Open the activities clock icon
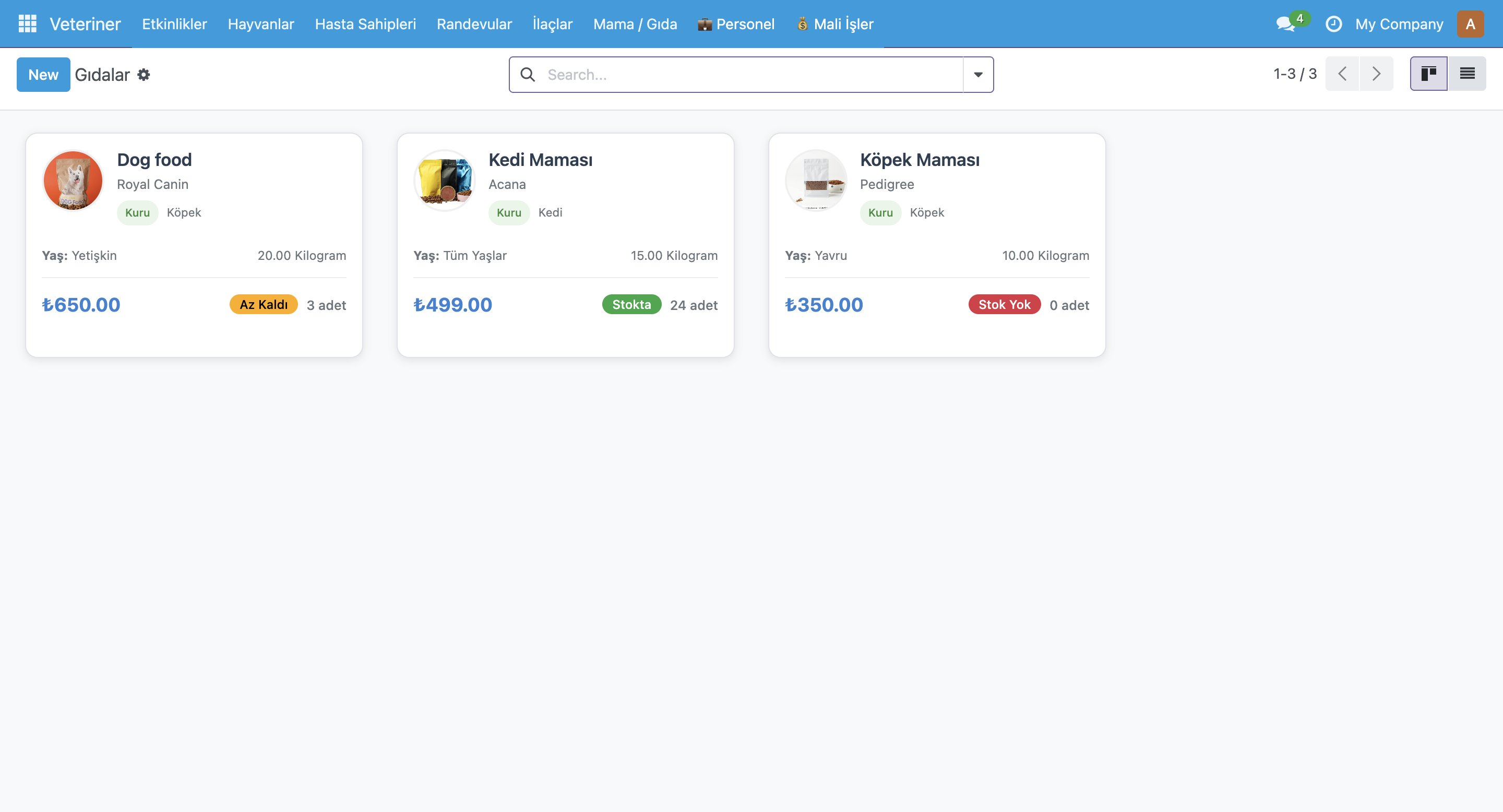 1333,24
